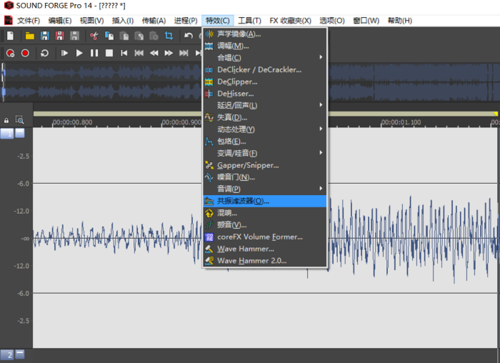Open Wave Hammer 2.0 effect

click(265, 261)
